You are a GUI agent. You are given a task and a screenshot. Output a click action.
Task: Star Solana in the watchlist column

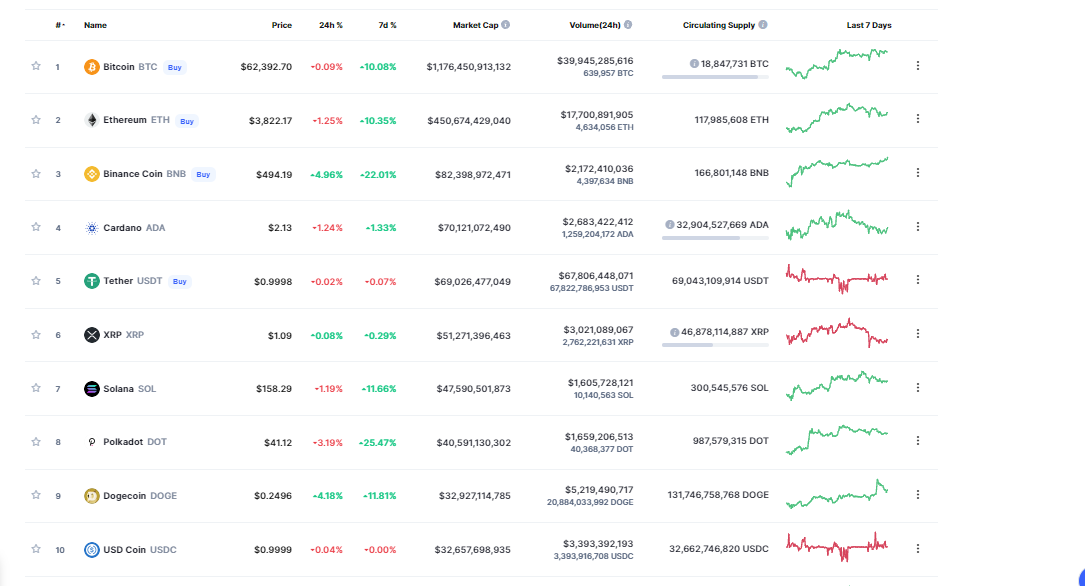pos(36,388)
